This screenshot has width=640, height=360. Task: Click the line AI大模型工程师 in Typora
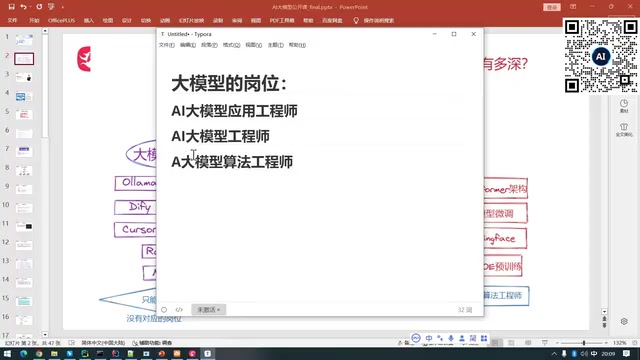[x=220, y=136]
